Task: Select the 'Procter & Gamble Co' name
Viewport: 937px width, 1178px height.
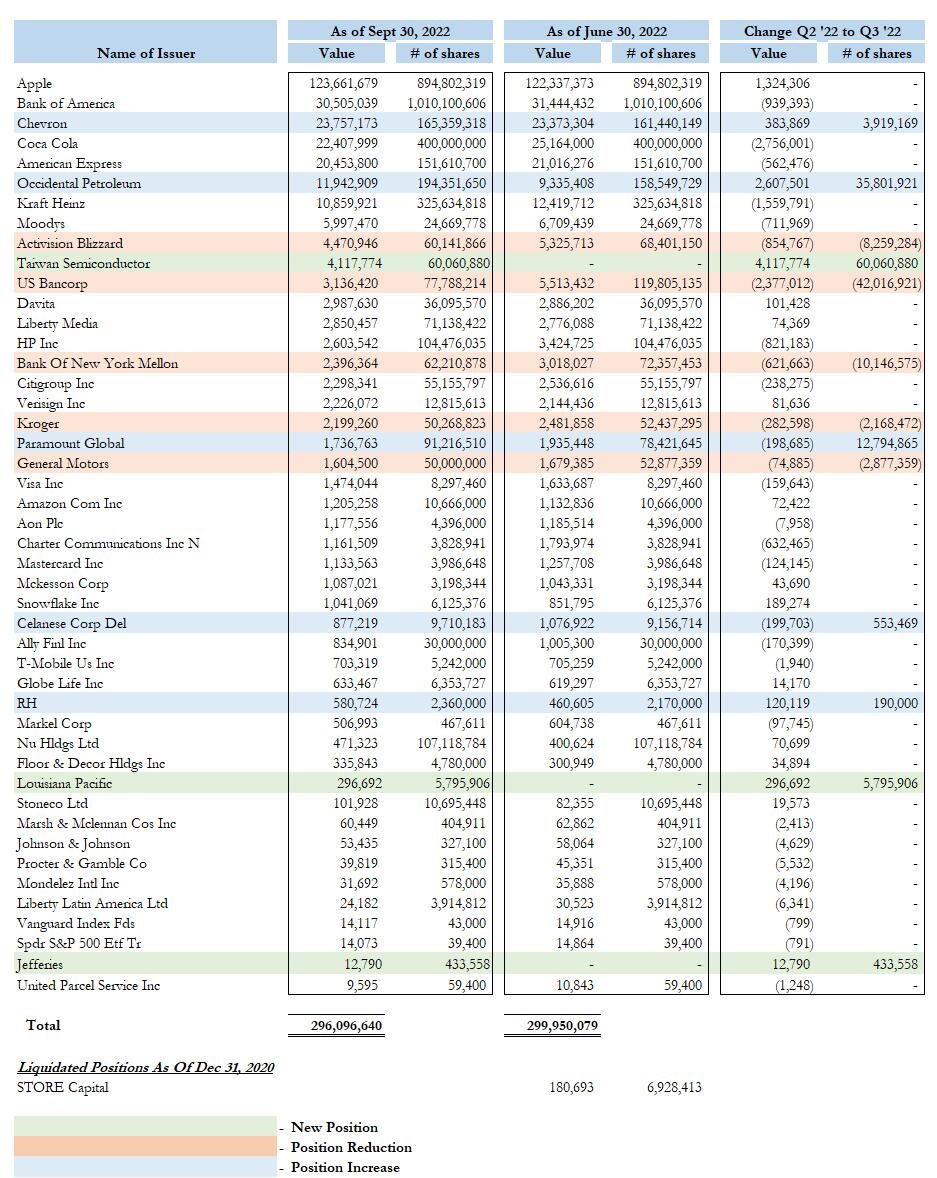Action: (x=82, y=863)
